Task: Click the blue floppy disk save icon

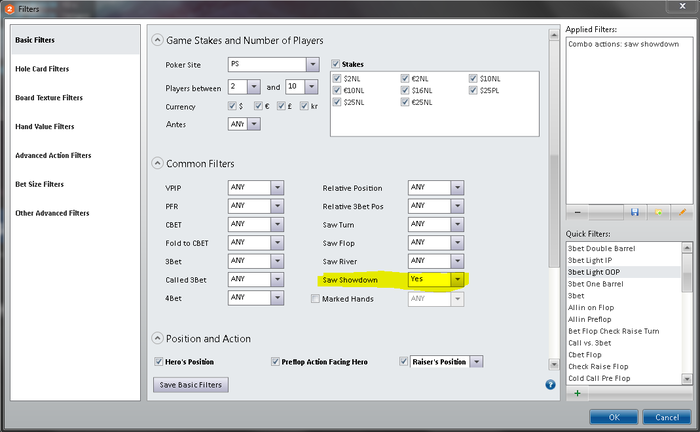Action: [x=634, y=212]
